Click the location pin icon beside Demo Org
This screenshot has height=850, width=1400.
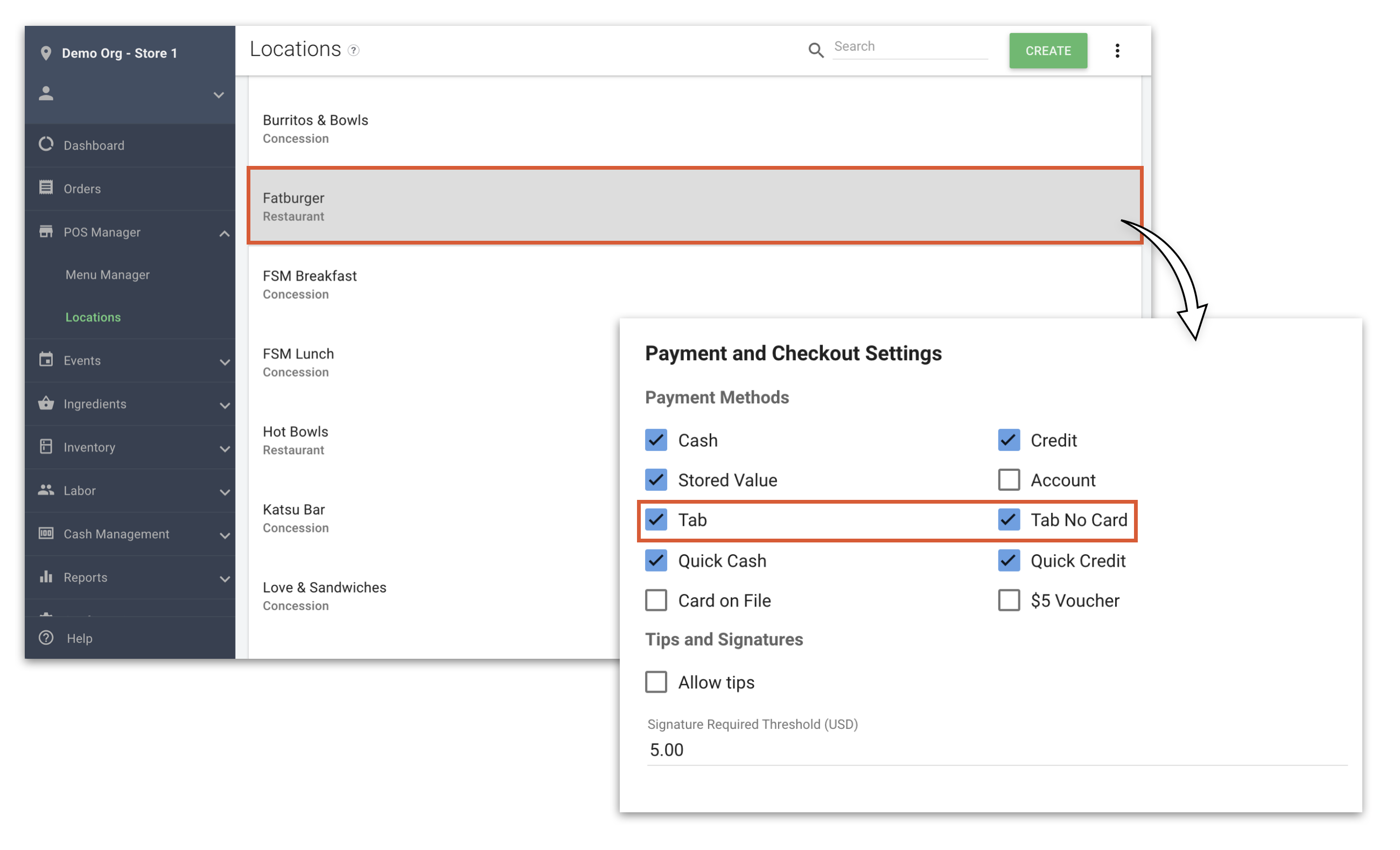46,53
